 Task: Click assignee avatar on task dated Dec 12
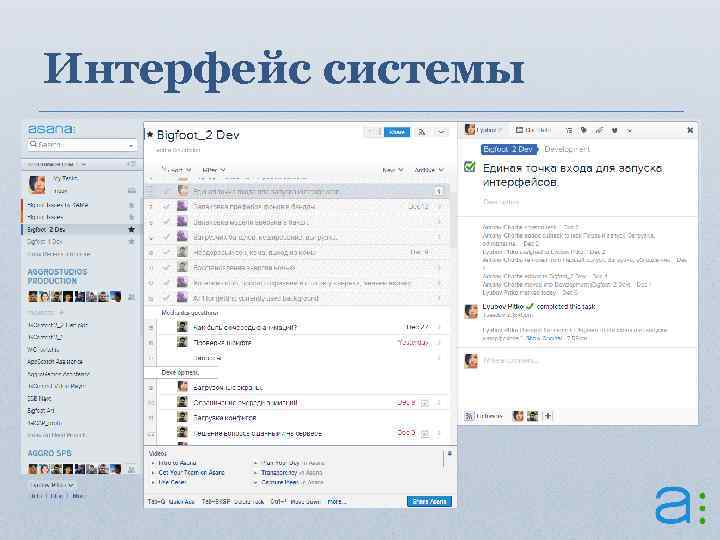coord(182,206)
